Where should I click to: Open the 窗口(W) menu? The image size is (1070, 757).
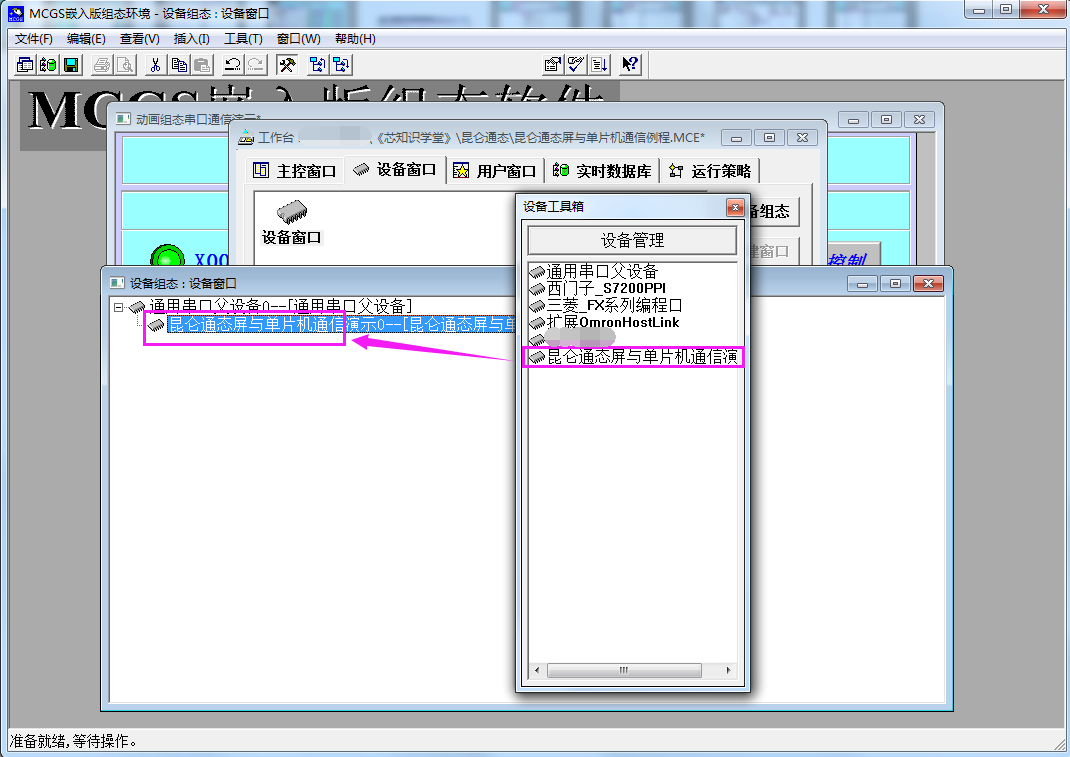[x=298, y=39]
